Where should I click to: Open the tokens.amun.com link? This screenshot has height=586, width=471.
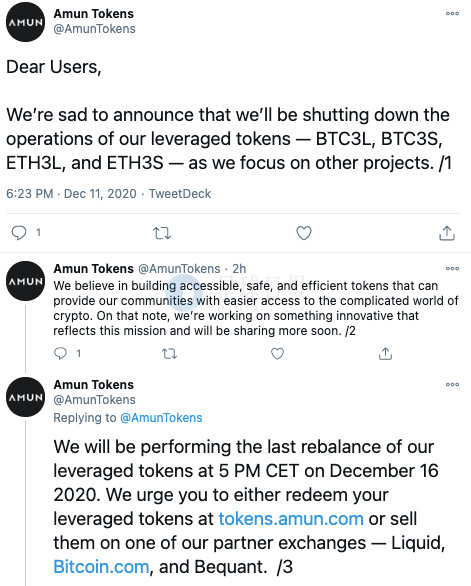coord(291,519)
